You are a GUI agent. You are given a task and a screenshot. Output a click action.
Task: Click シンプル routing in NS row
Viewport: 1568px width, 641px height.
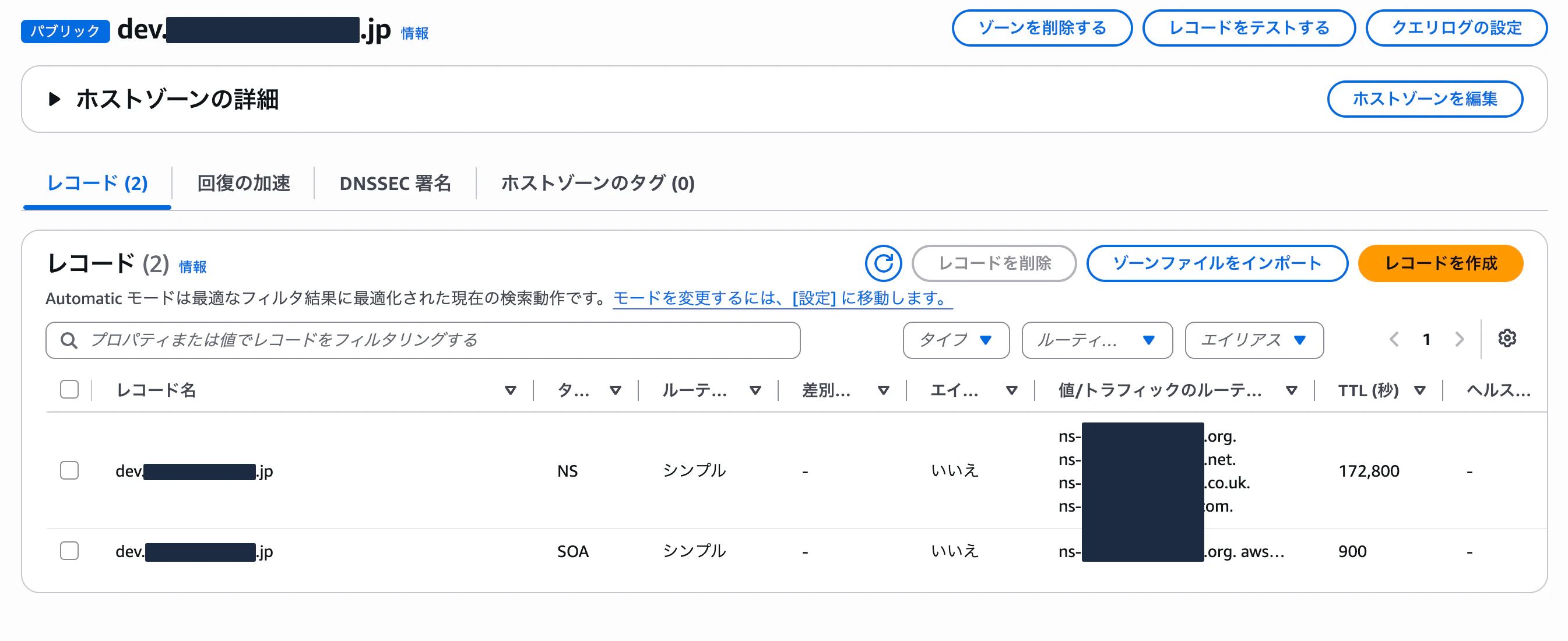[x=694, y=471]
